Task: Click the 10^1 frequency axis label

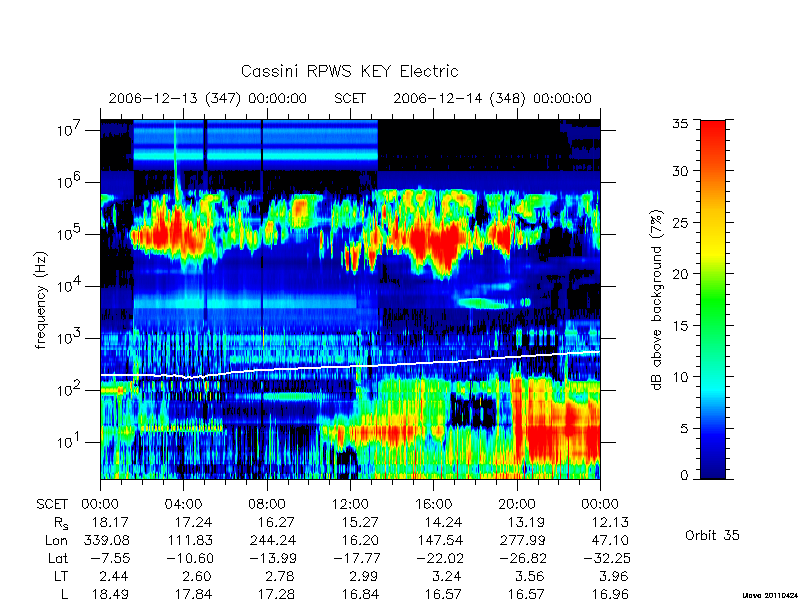Action: pyautogui.click(x=70, y=442)
